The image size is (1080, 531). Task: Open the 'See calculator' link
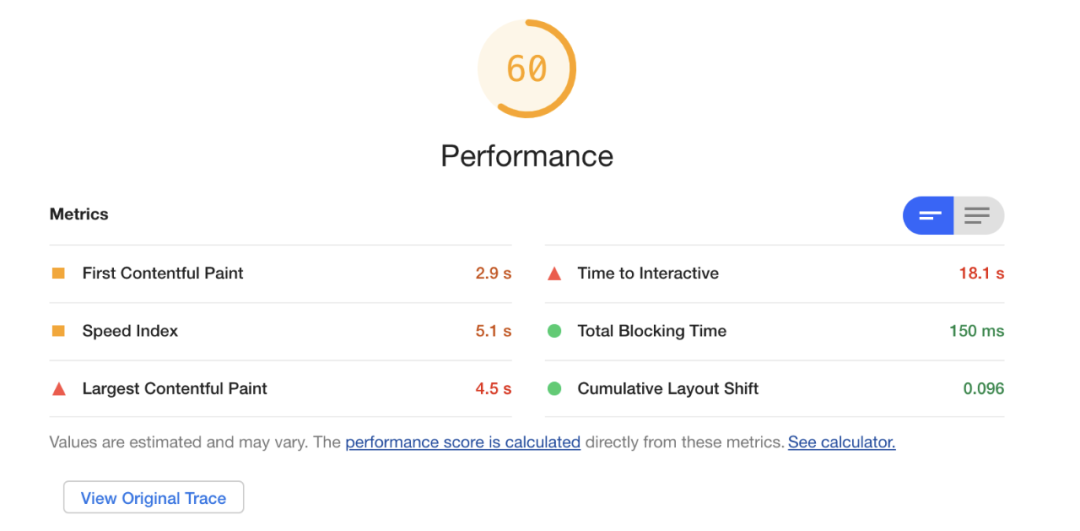841,442
